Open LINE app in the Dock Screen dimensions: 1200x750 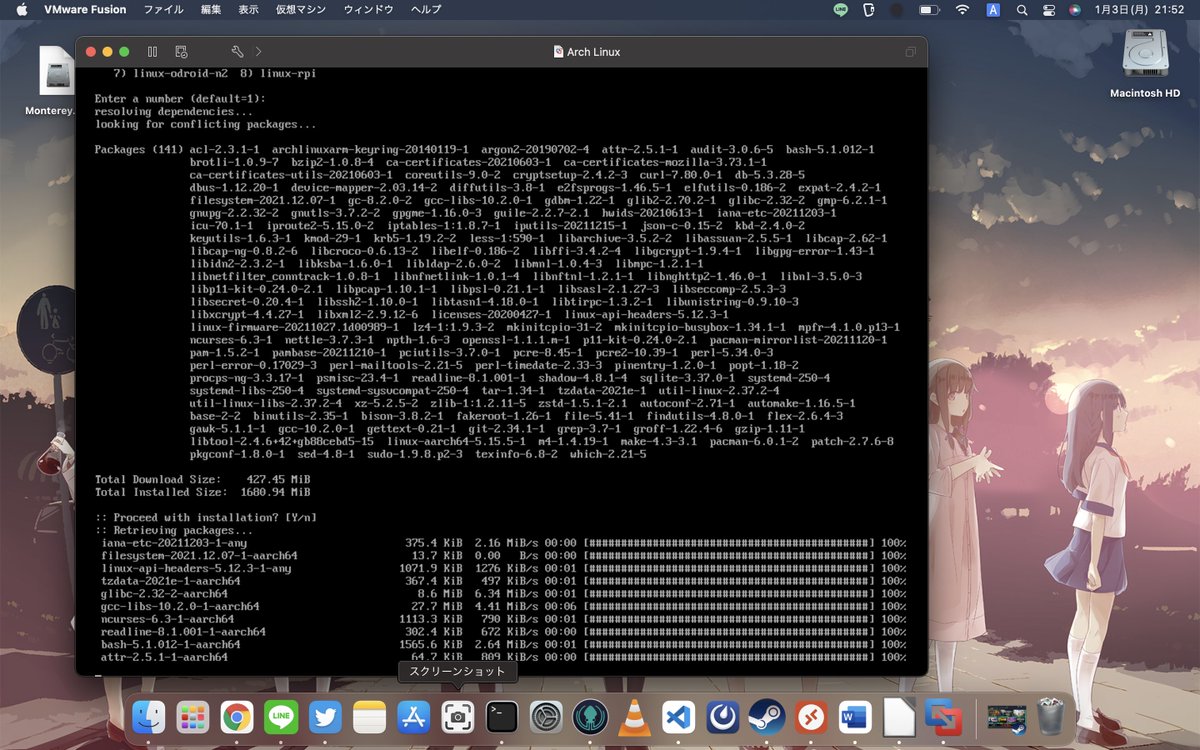point(281,716)
